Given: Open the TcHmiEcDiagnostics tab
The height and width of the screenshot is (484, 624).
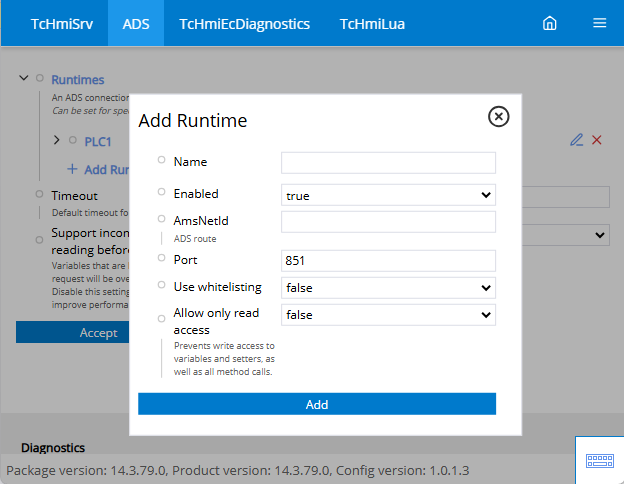Looking at the screenshot, I should (x=244, y=23).
